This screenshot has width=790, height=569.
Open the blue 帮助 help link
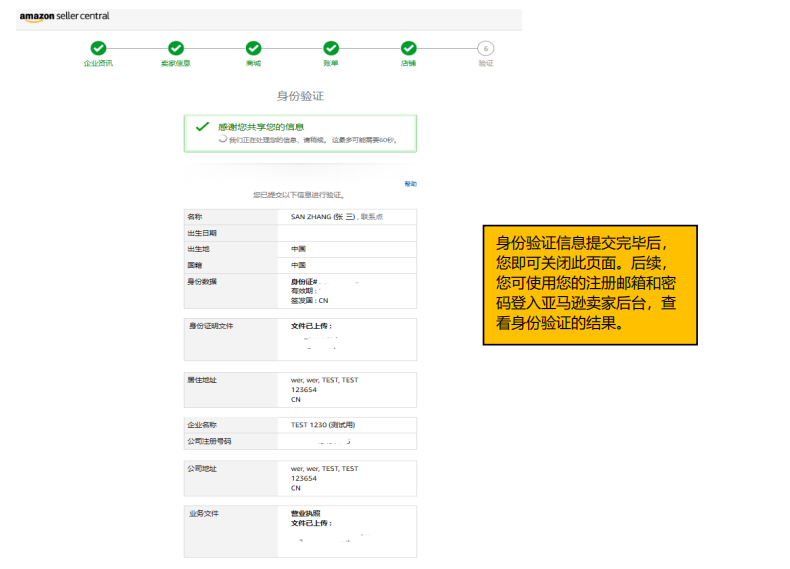411,184
